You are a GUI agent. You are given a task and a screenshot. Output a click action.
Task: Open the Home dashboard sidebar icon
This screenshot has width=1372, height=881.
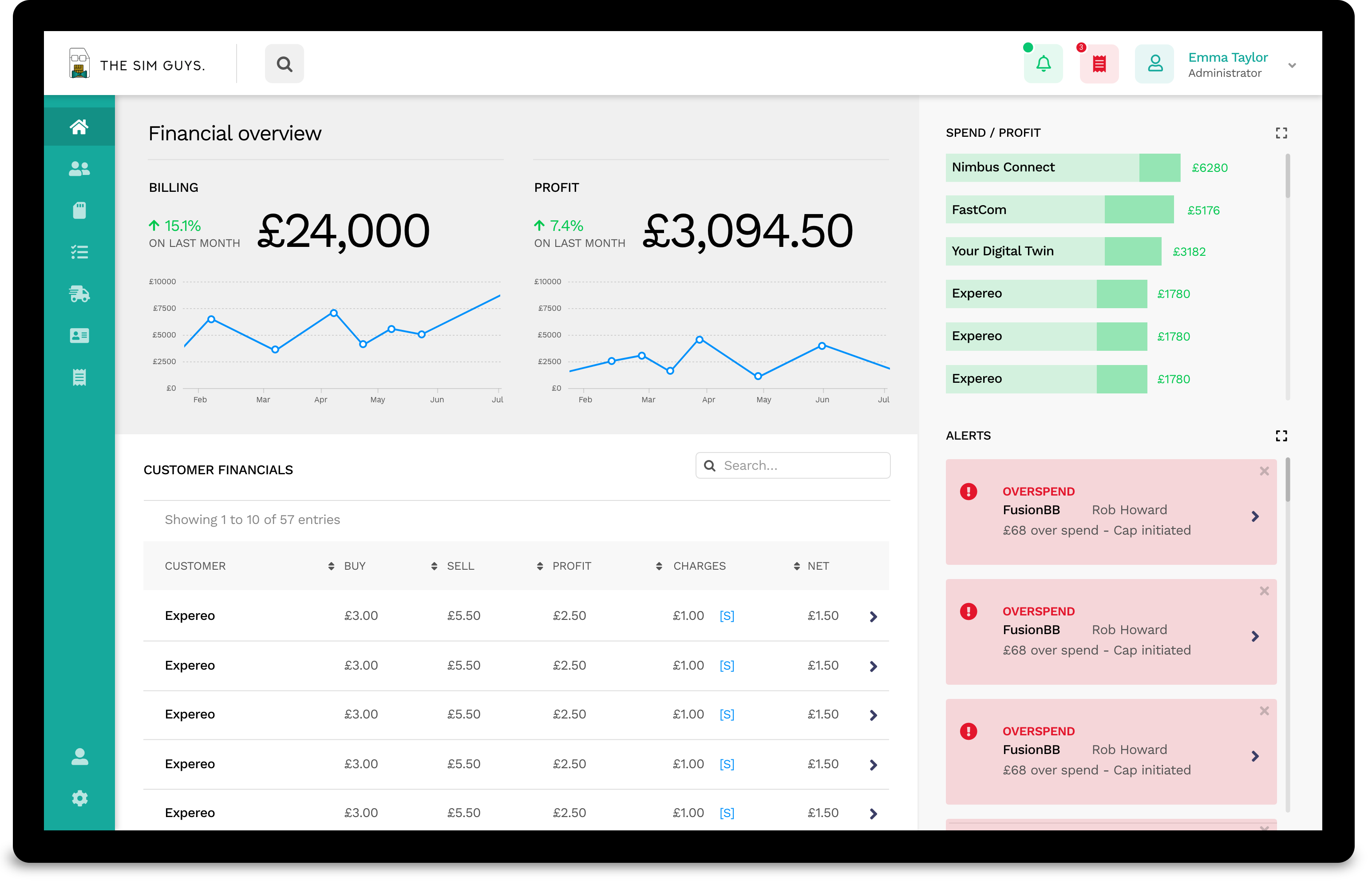click(x=79, y=127)
